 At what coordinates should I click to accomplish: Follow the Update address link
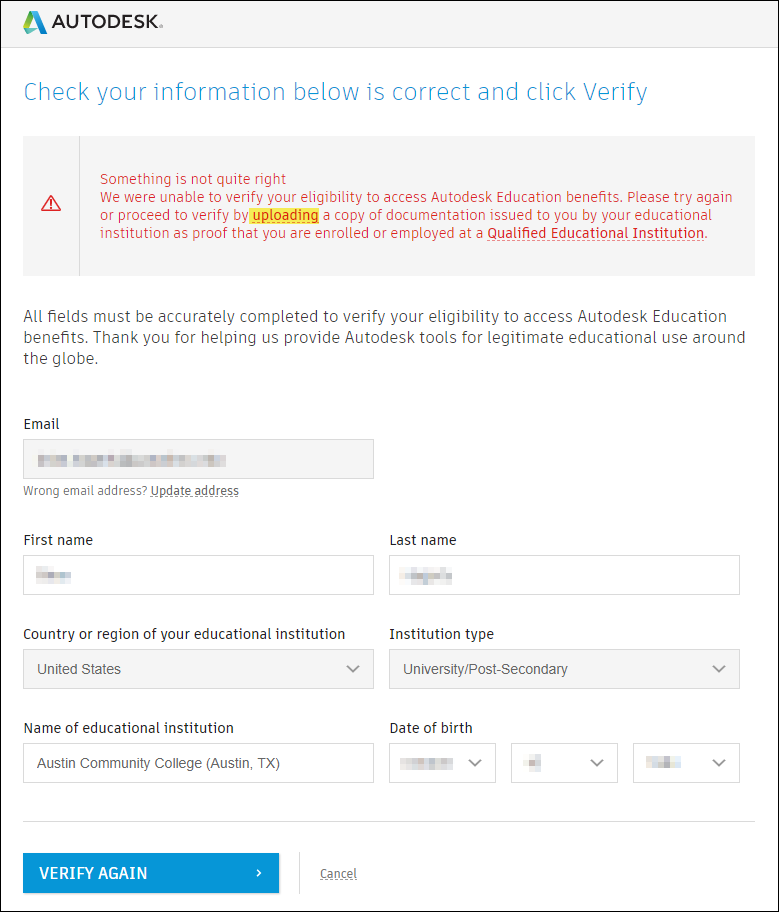[x=195, y=491]
